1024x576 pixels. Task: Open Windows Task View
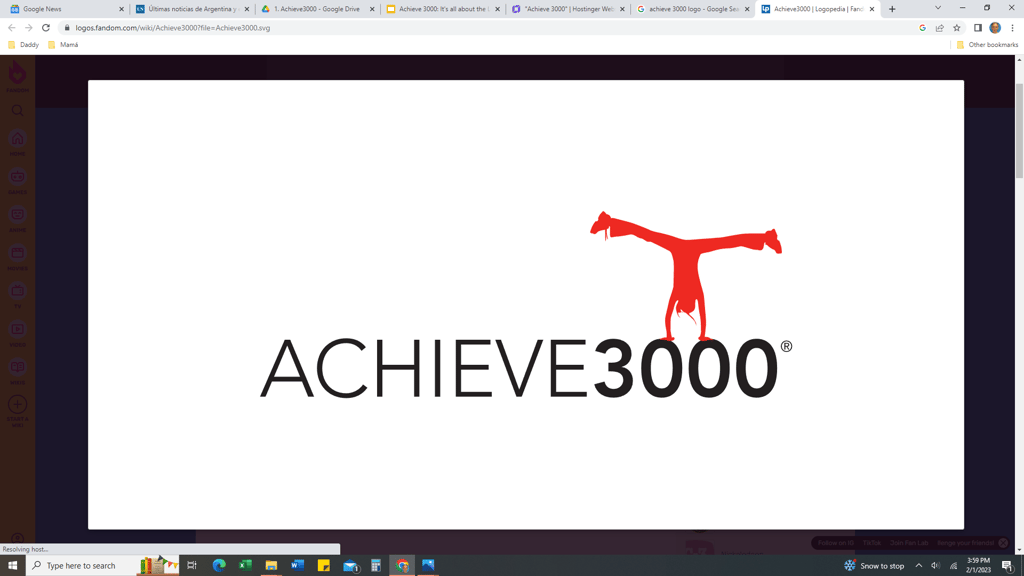click(x=192, y=566)
